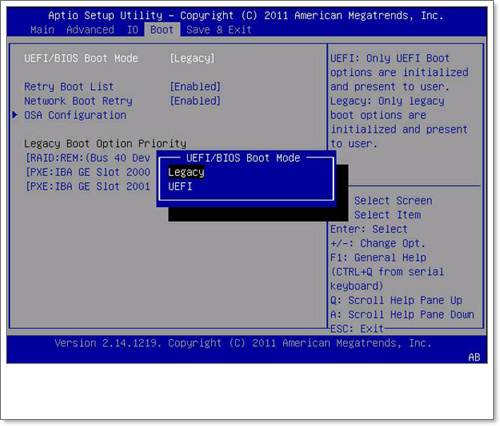Select the PXE:IBA GE Slot 2001 option
The image size is (500, 426).
88,186
